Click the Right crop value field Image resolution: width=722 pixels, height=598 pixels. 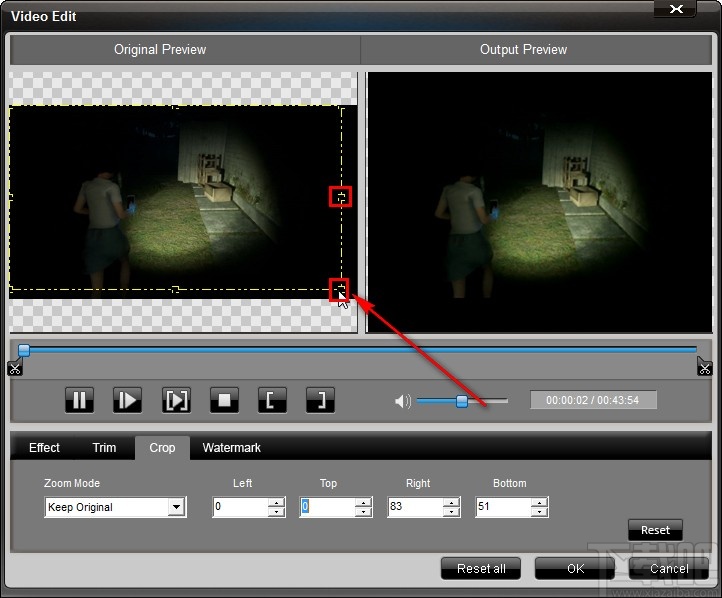click(x=415, y=506)
